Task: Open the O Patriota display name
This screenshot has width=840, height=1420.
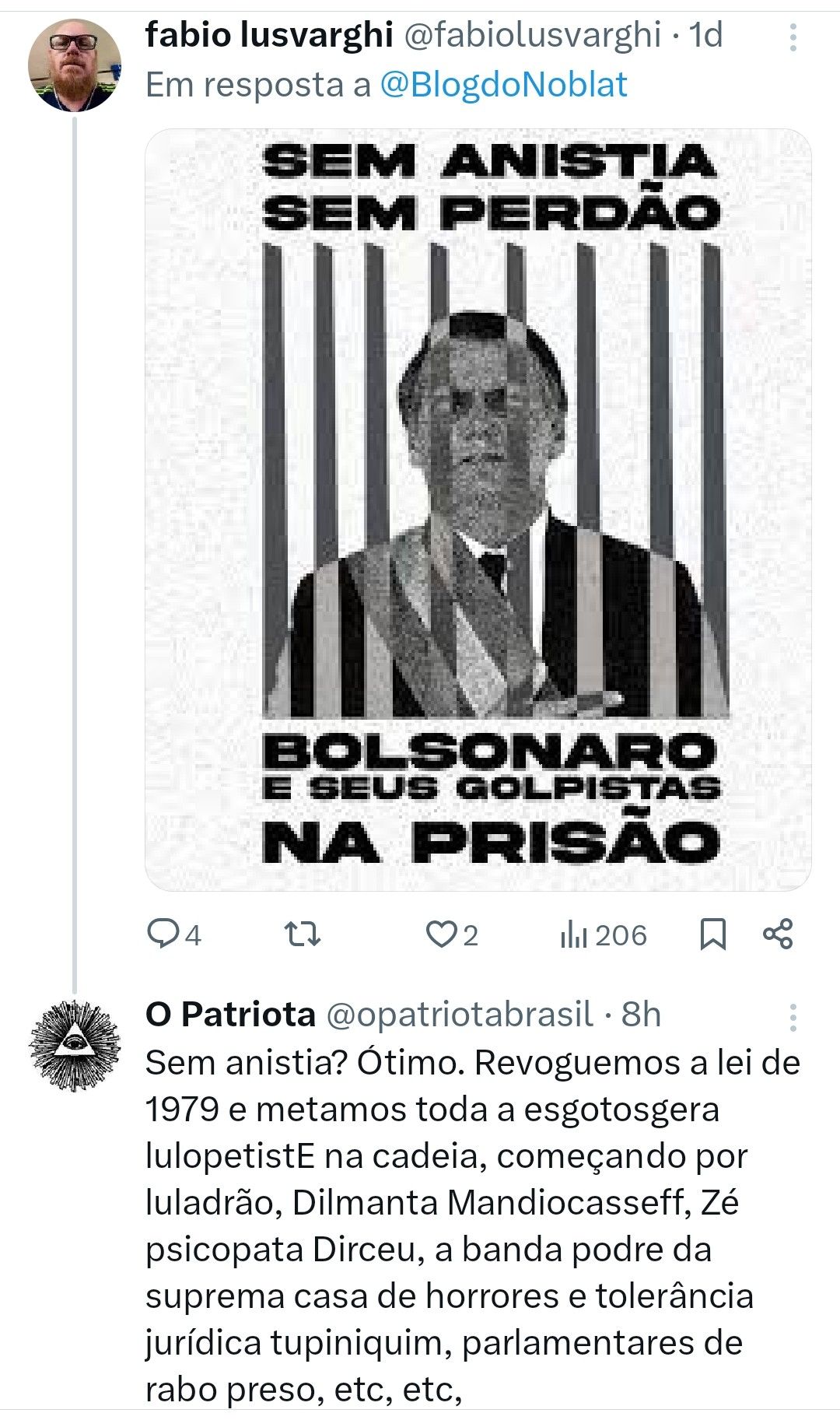Action: pyautogui.click(x=230, y=1014)
